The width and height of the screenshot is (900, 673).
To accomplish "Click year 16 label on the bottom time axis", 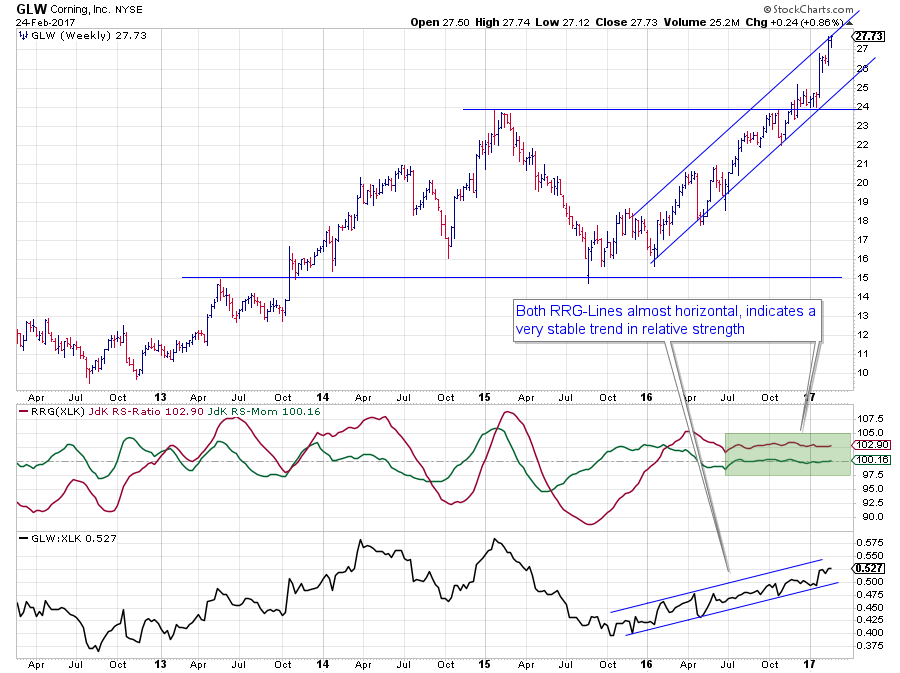I will click(646, 664).
